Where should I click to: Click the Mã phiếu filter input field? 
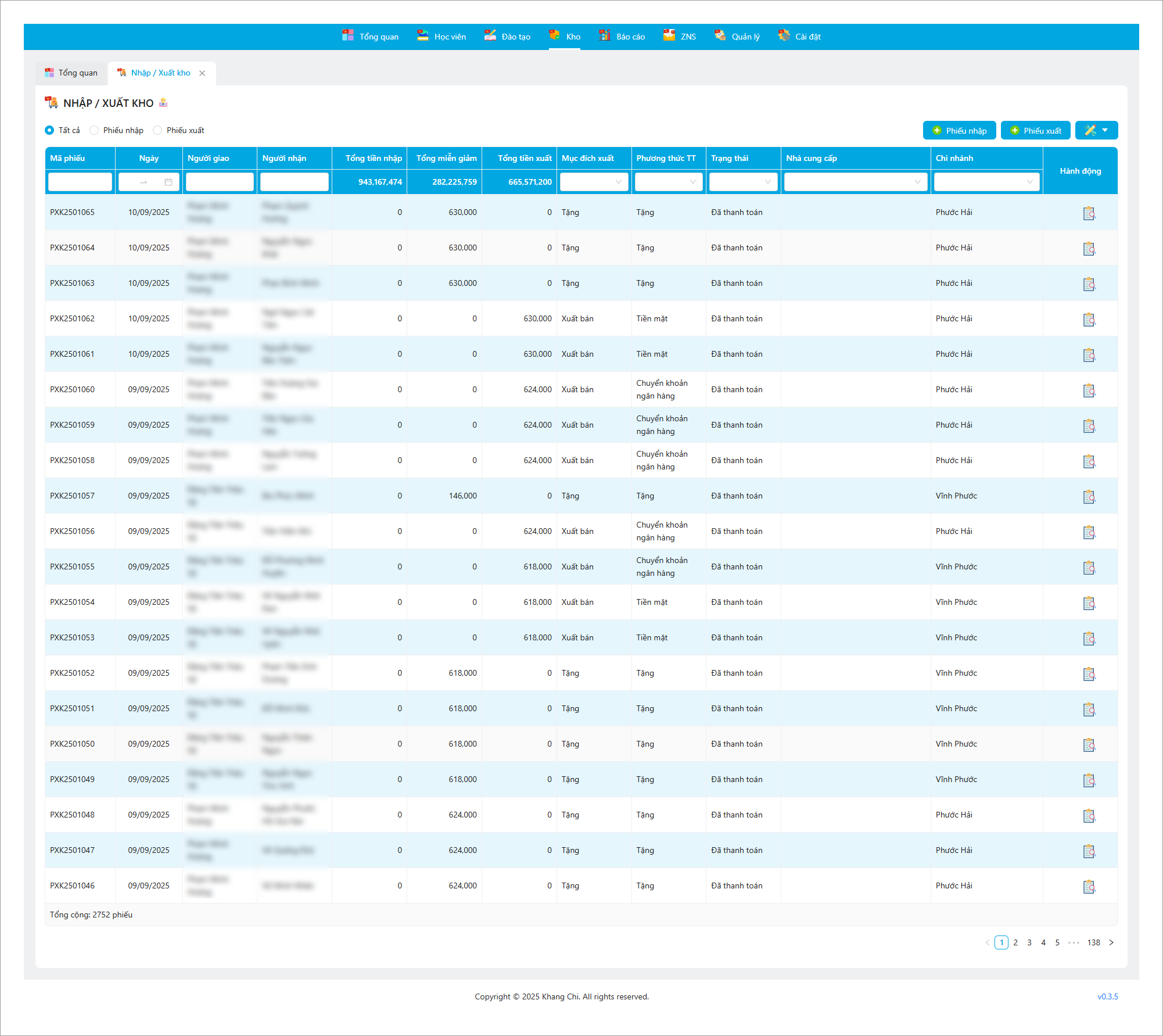pos(80,182)
